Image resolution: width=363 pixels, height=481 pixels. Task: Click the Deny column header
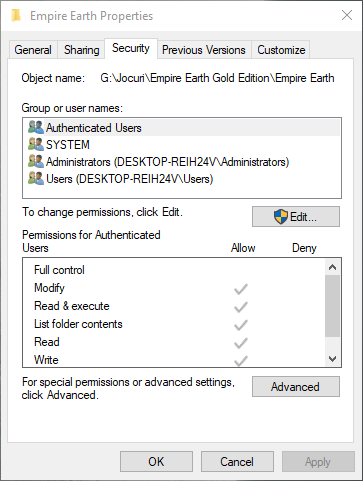(x=304, y=248)
